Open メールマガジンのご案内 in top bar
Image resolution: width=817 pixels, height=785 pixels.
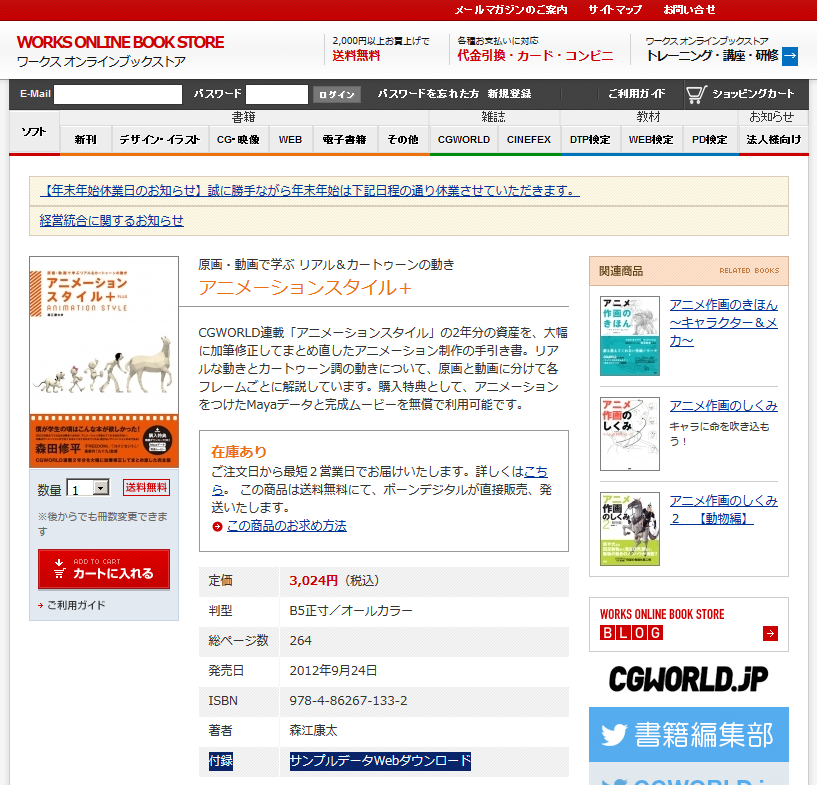tap(511, 10)
